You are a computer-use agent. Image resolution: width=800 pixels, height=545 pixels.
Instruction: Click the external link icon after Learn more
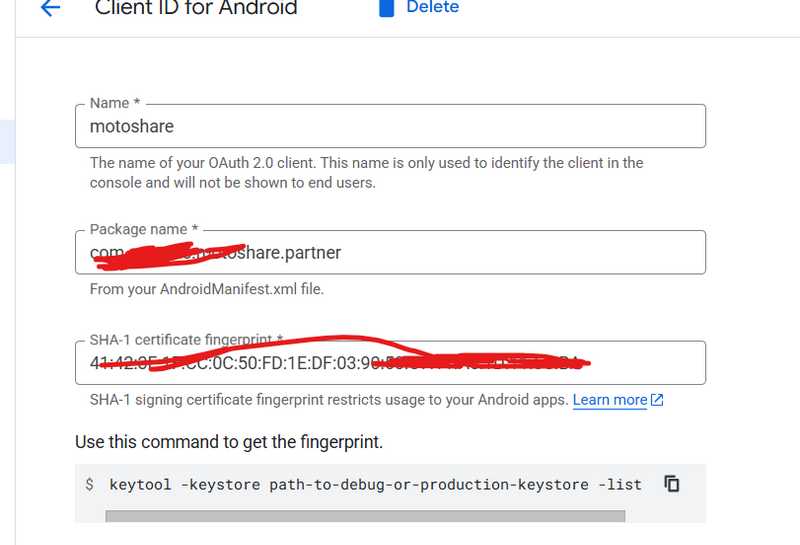tap(657, 400)
